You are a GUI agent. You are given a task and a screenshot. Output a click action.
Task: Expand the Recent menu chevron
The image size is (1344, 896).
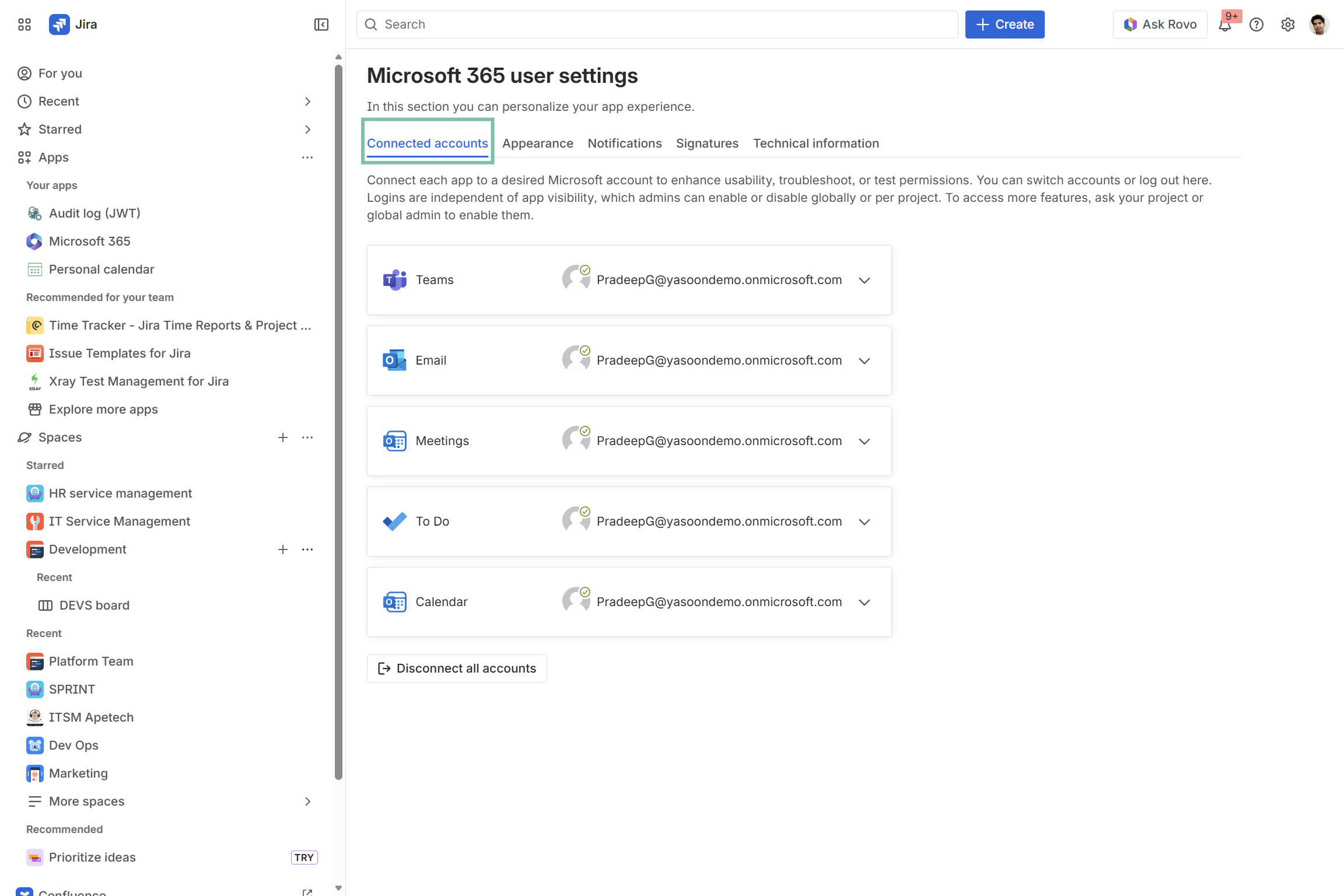point(307,101)
